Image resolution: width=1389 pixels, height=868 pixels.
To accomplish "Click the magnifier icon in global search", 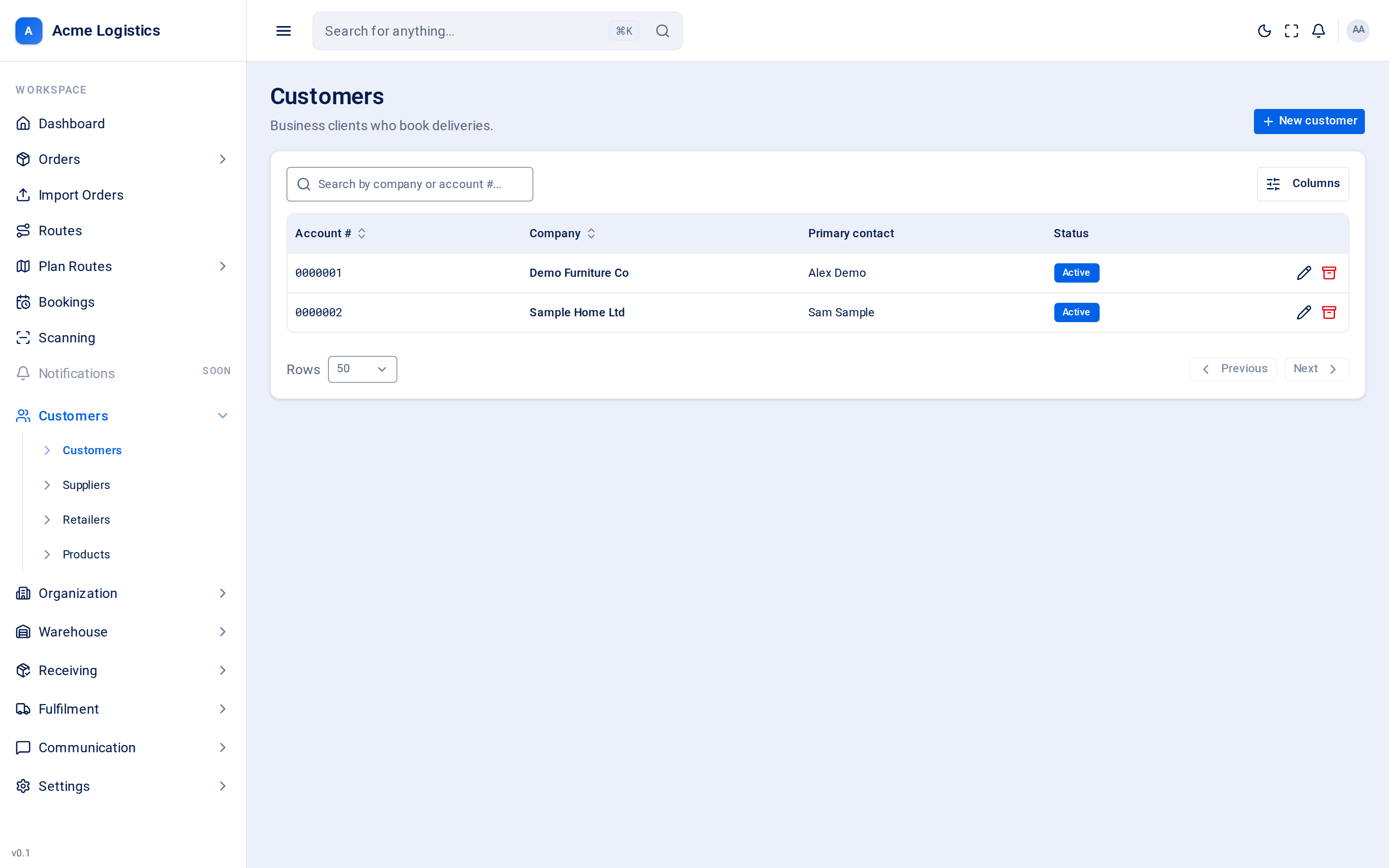I will click(662, 31).
